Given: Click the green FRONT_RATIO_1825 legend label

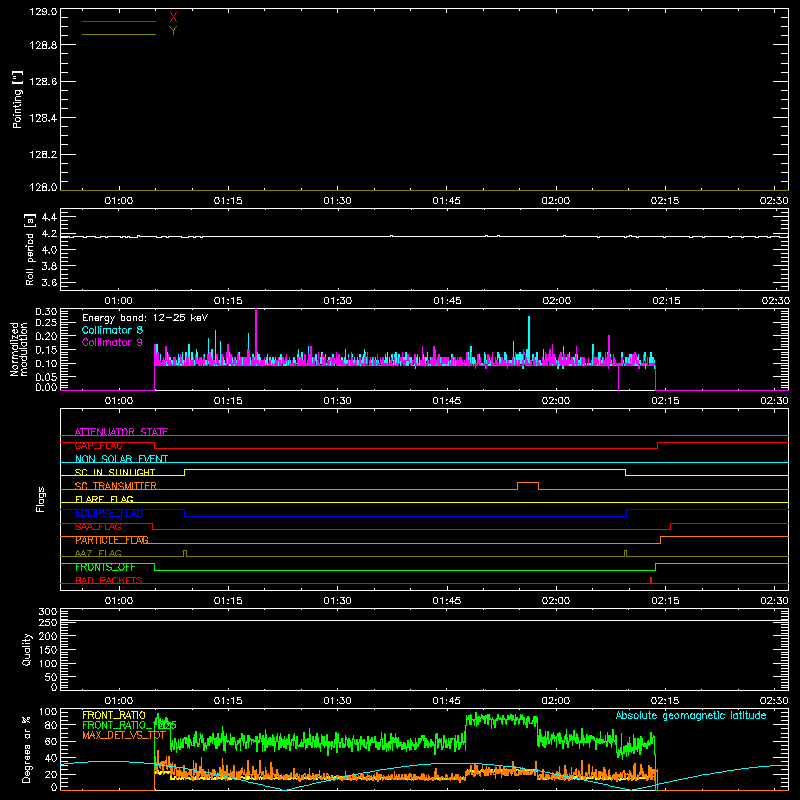Looking at the screenshot, I should [129, 725].
